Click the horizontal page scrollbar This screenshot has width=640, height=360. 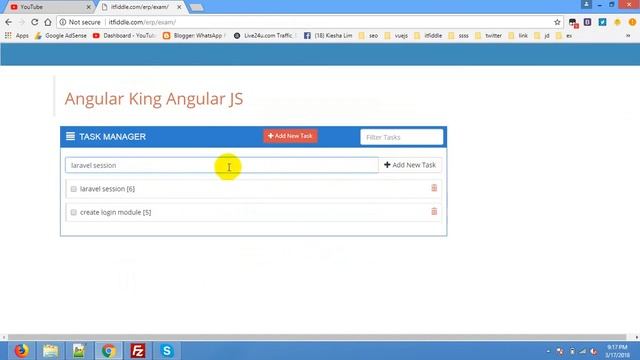tap(317, 337)
